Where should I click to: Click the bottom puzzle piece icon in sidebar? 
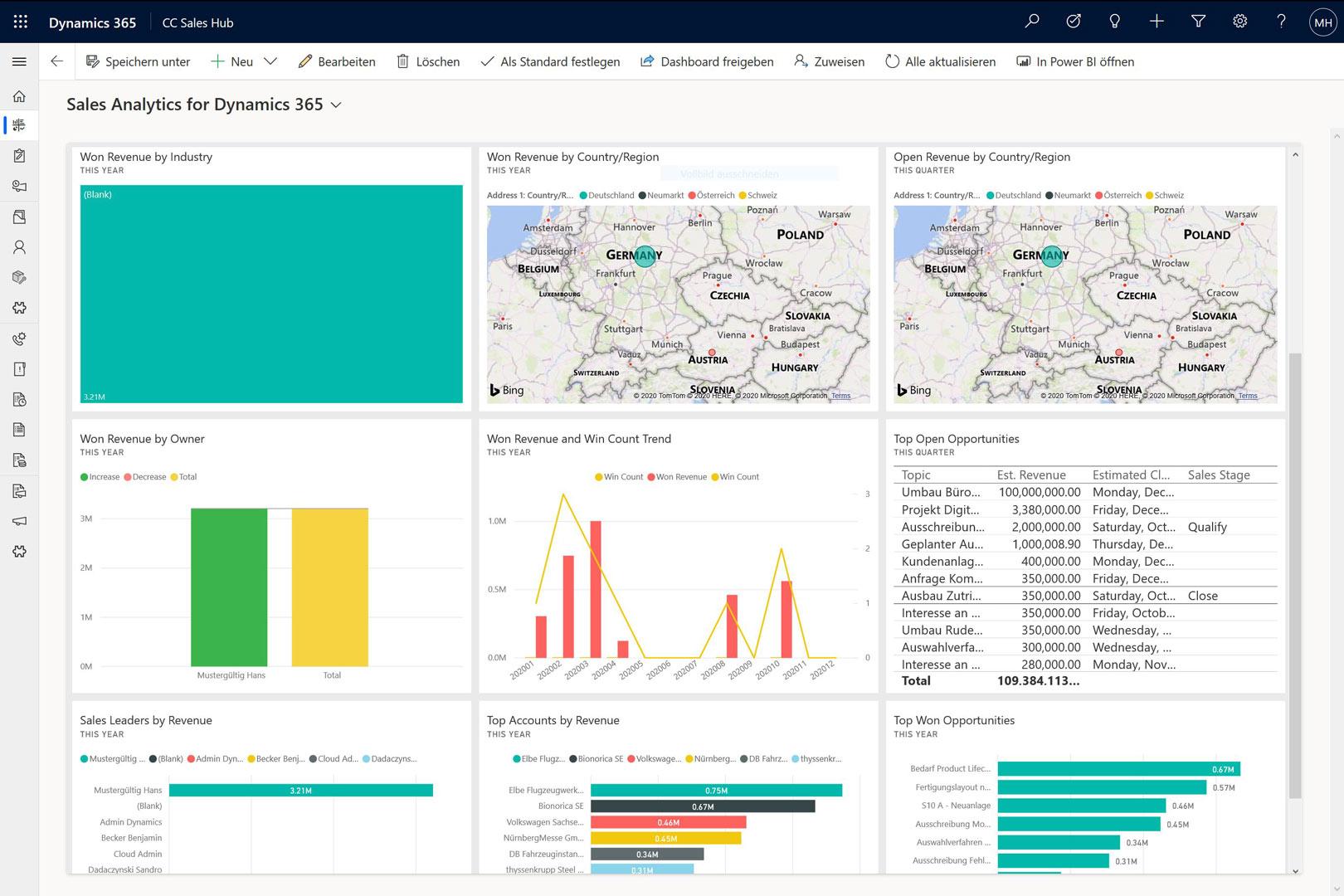tap(19, 552)
